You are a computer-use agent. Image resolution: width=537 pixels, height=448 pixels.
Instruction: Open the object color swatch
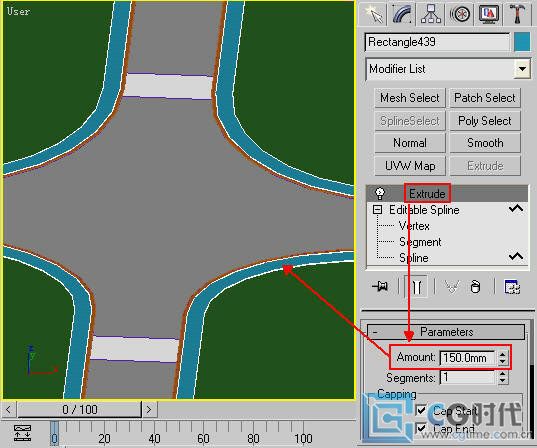point(522,42)
